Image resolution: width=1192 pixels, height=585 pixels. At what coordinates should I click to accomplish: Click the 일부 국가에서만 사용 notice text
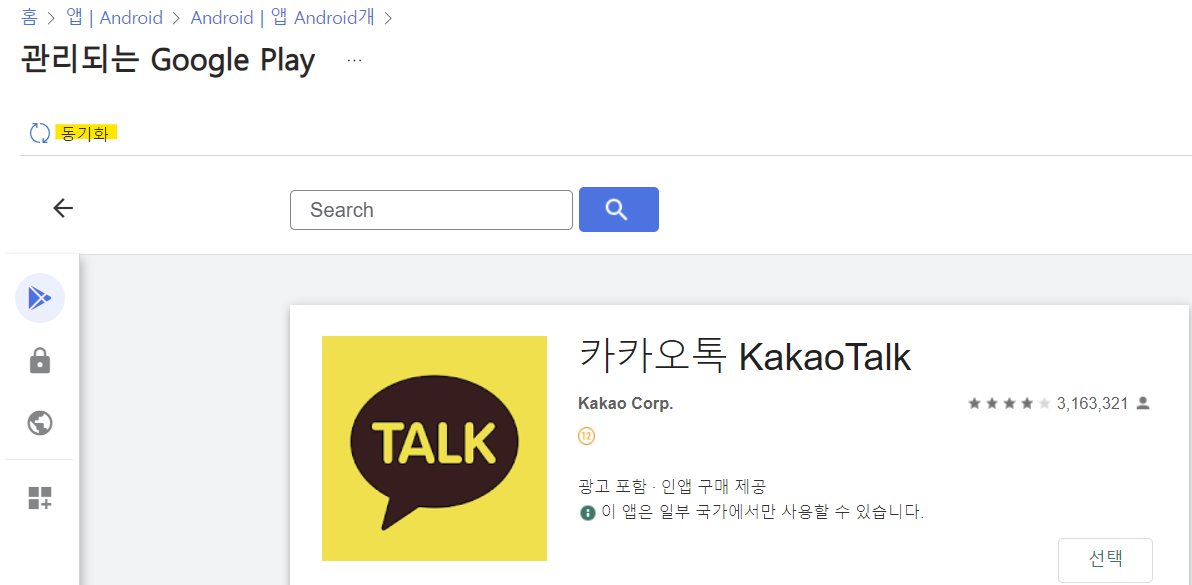pyautogui.click(x=762, y=511)
